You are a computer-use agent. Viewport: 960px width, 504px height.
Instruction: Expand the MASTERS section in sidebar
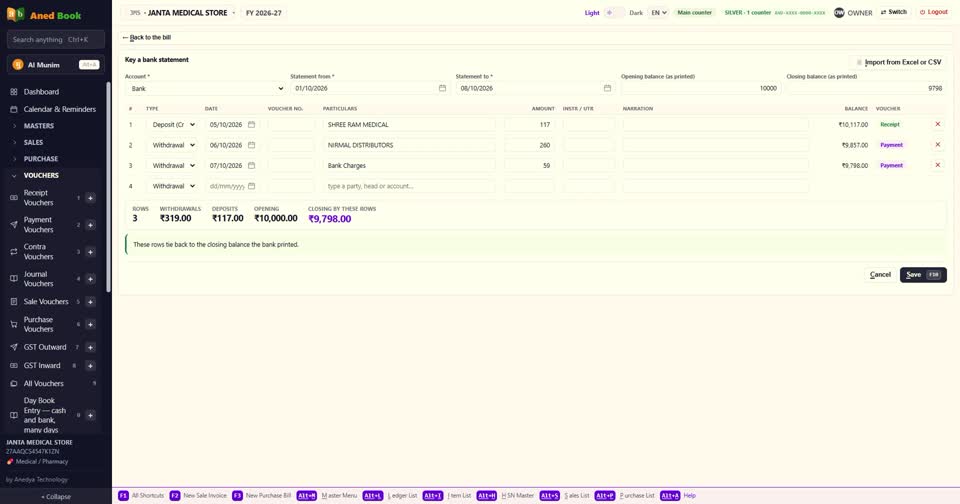point(39,126)
